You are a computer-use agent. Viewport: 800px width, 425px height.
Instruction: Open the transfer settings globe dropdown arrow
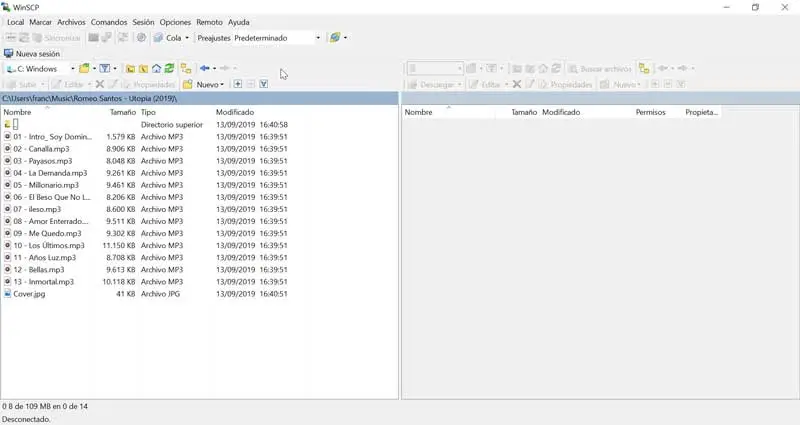tap(345, 38)
